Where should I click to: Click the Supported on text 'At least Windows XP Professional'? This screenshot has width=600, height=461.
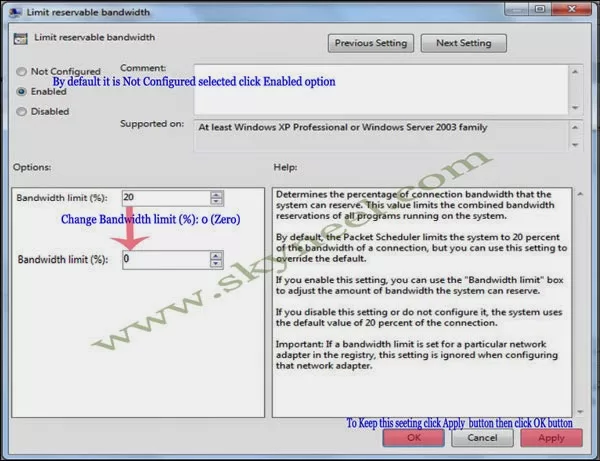point(343,127)
